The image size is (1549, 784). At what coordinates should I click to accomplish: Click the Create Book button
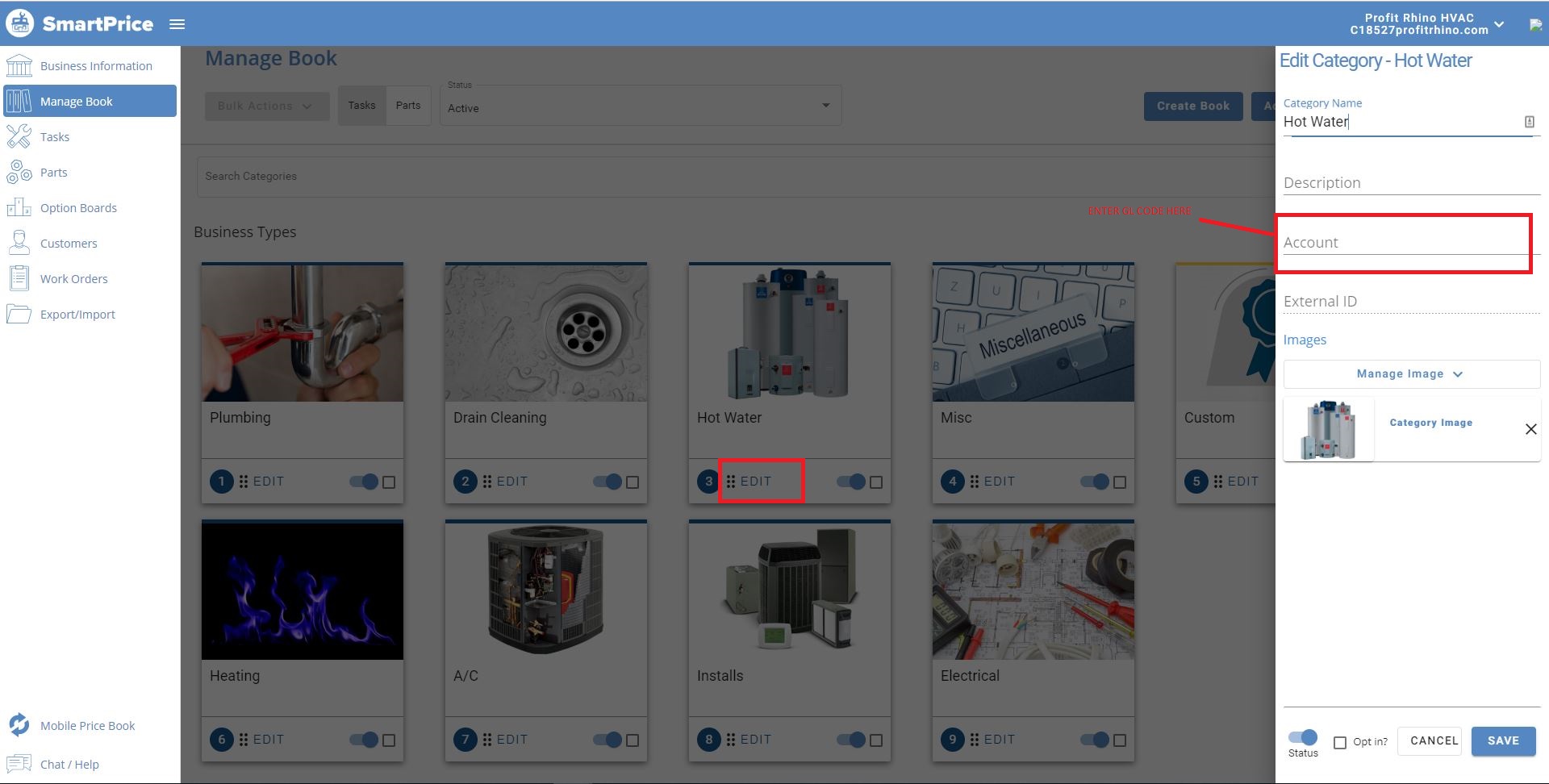[1192, 106]
